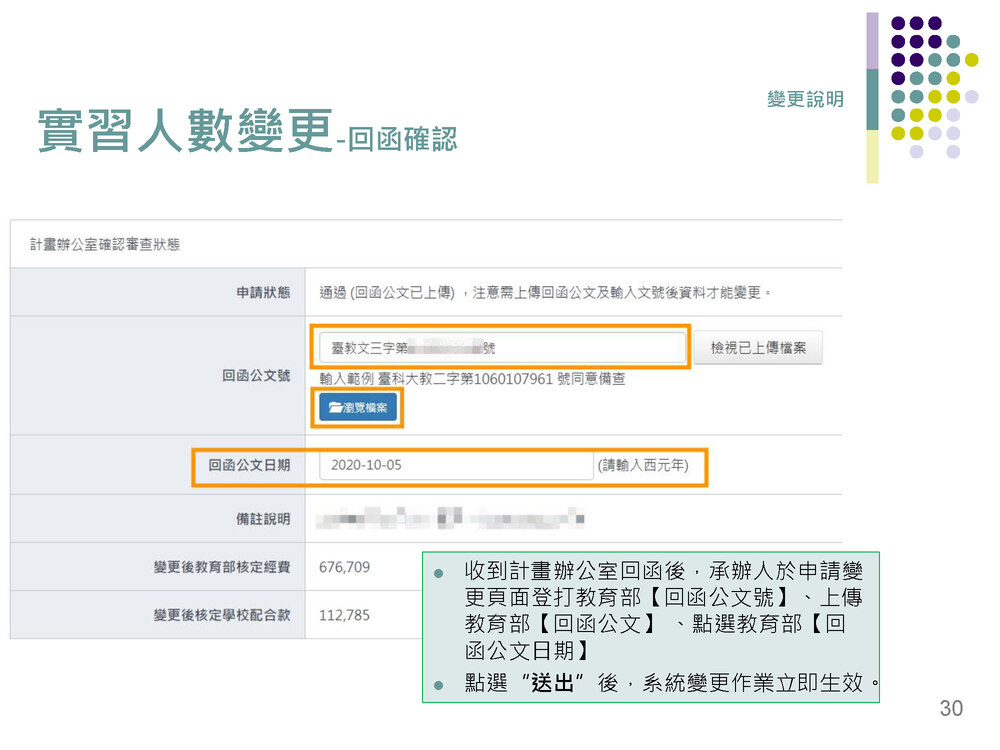Focus the 回函公文號 text input field
This screenshot has height=750, width=1000.
coord(500,348)
